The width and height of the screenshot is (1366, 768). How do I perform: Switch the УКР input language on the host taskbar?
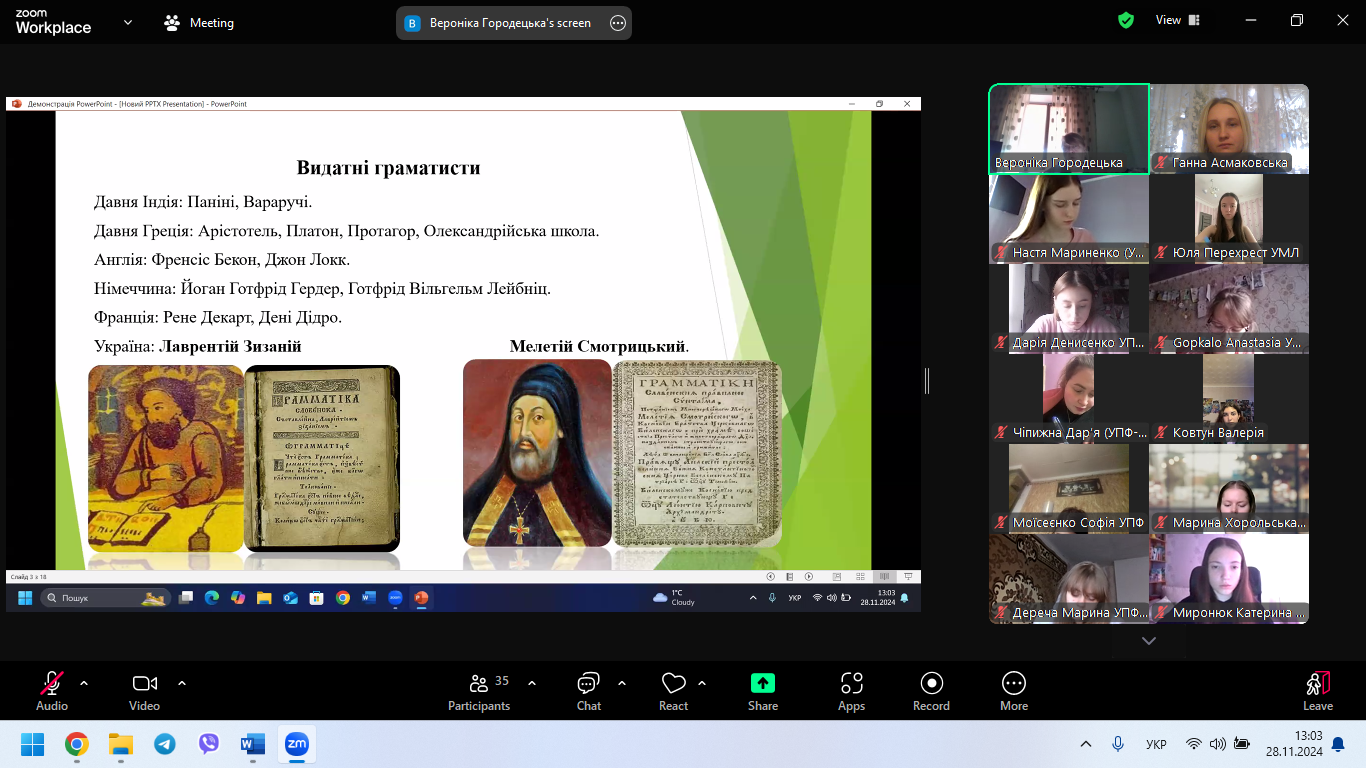click(x=1156, y=744)
